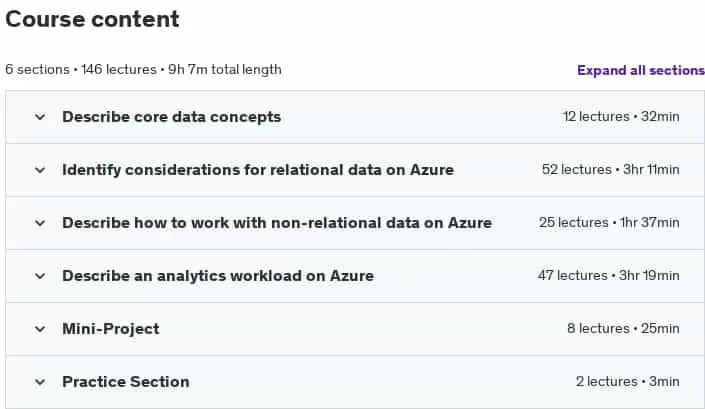Click the 25 lectures • 1hr 37min label

[x=609, y=223]
